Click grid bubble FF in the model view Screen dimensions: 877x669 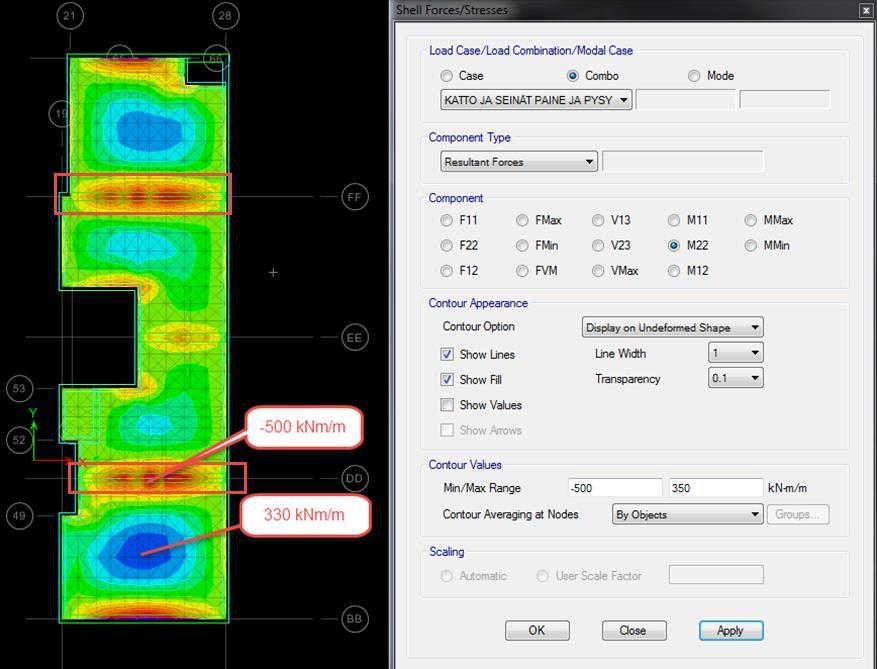coord(355,197)
